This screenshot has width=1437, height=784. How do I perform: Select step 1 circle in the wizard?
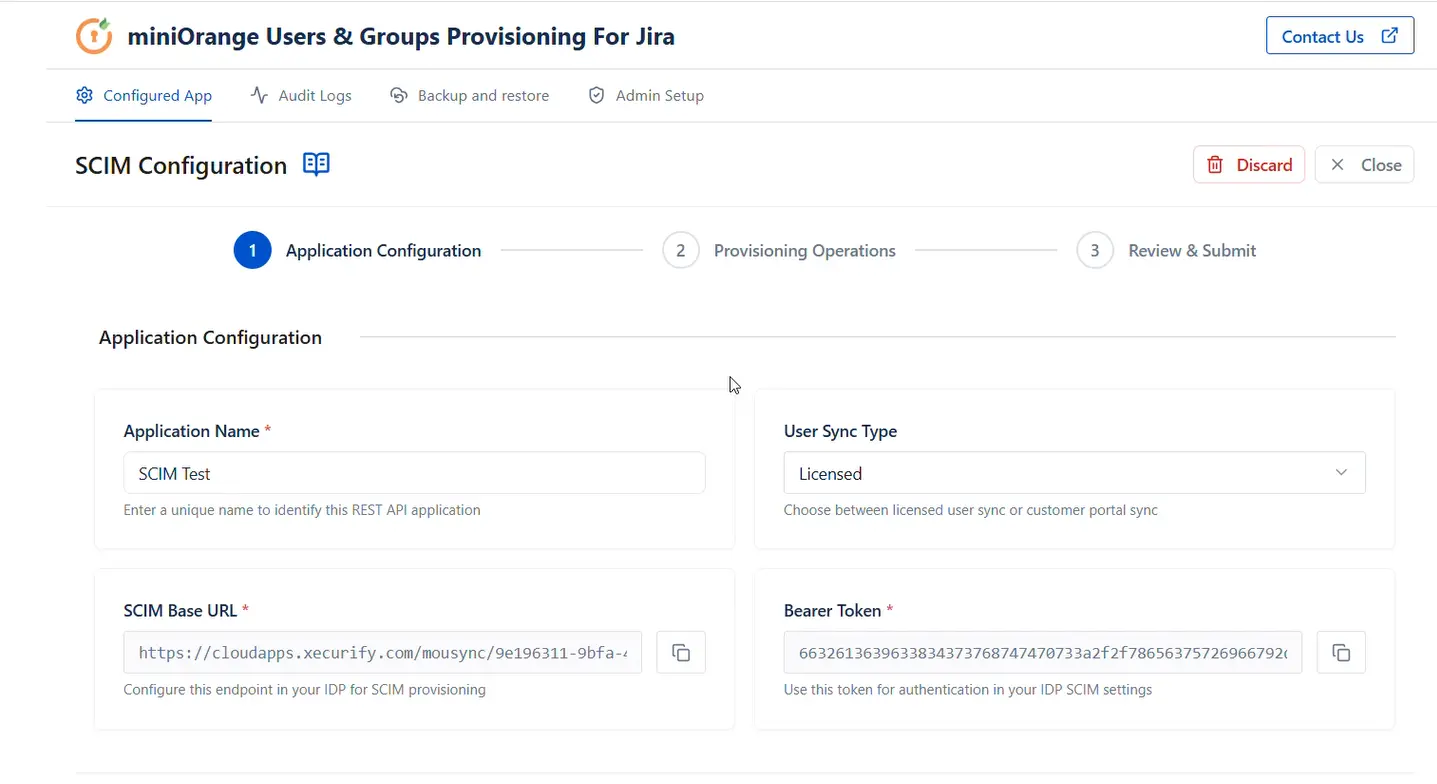[252, 250]
